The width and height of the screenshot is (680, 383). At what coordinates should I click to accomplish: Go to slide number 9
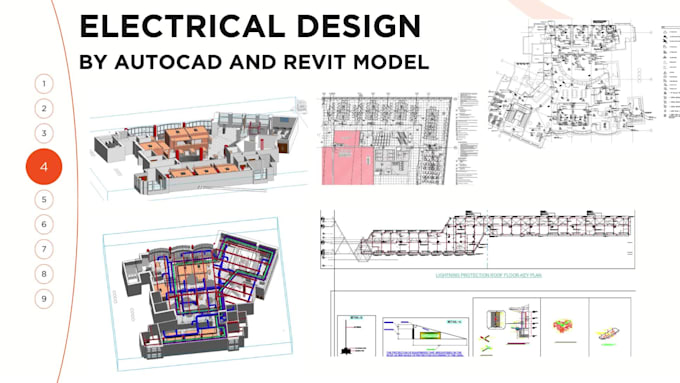tap(44, 299)
